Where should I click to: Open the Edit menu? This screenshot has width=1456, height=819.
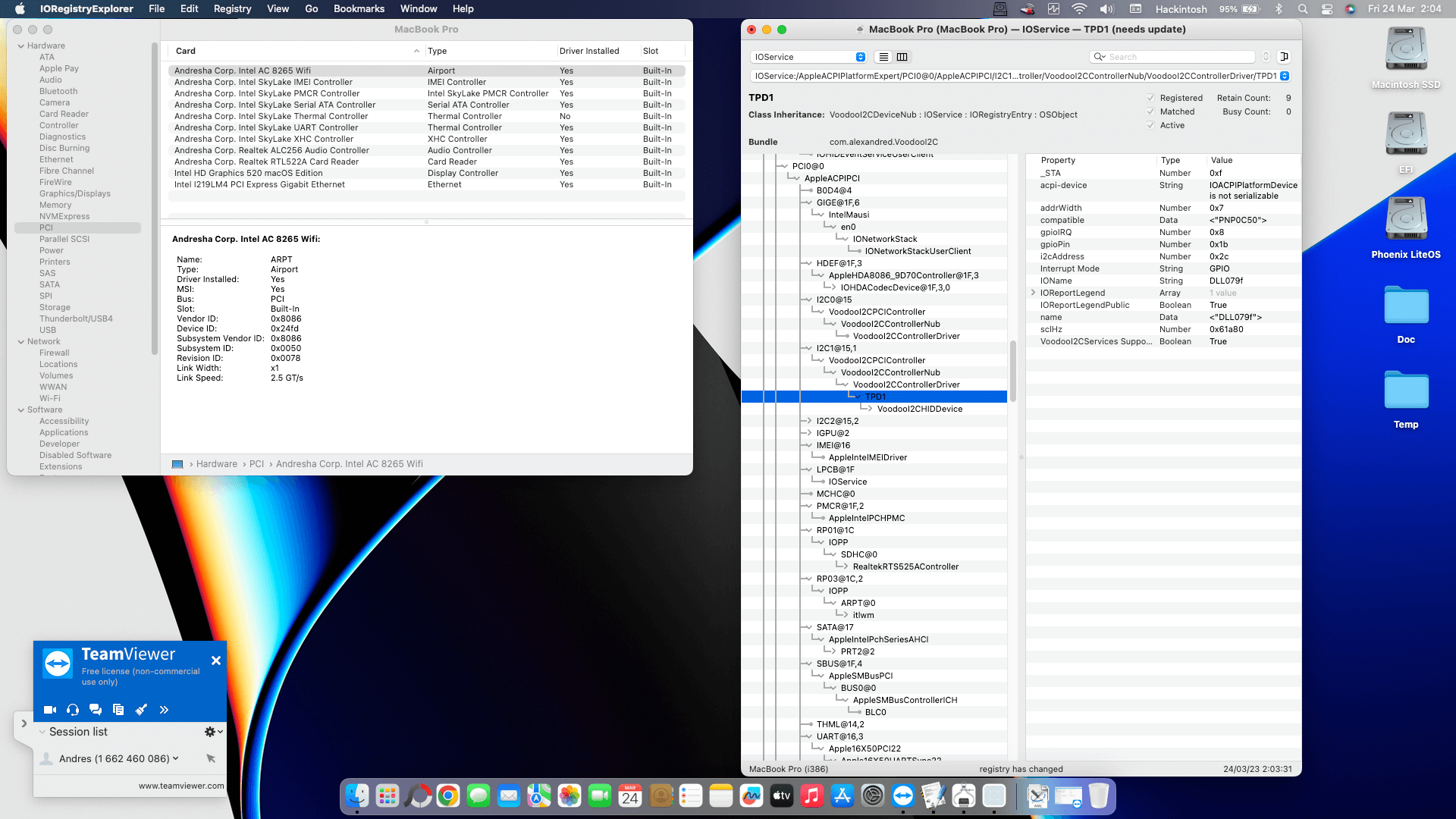tap(190, 9)
